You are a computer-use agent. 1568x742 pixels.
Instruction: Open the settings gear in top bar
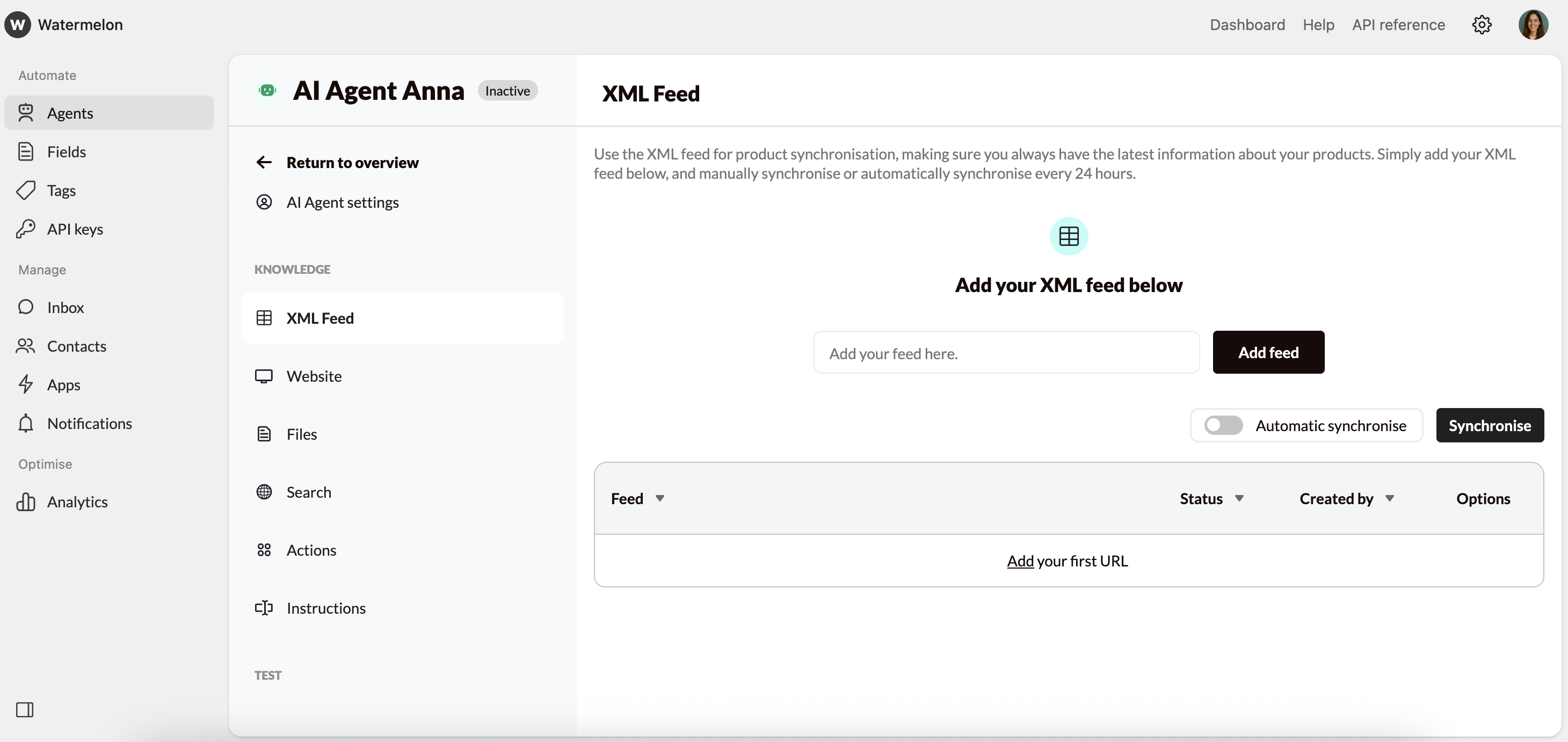[1482, 24]
